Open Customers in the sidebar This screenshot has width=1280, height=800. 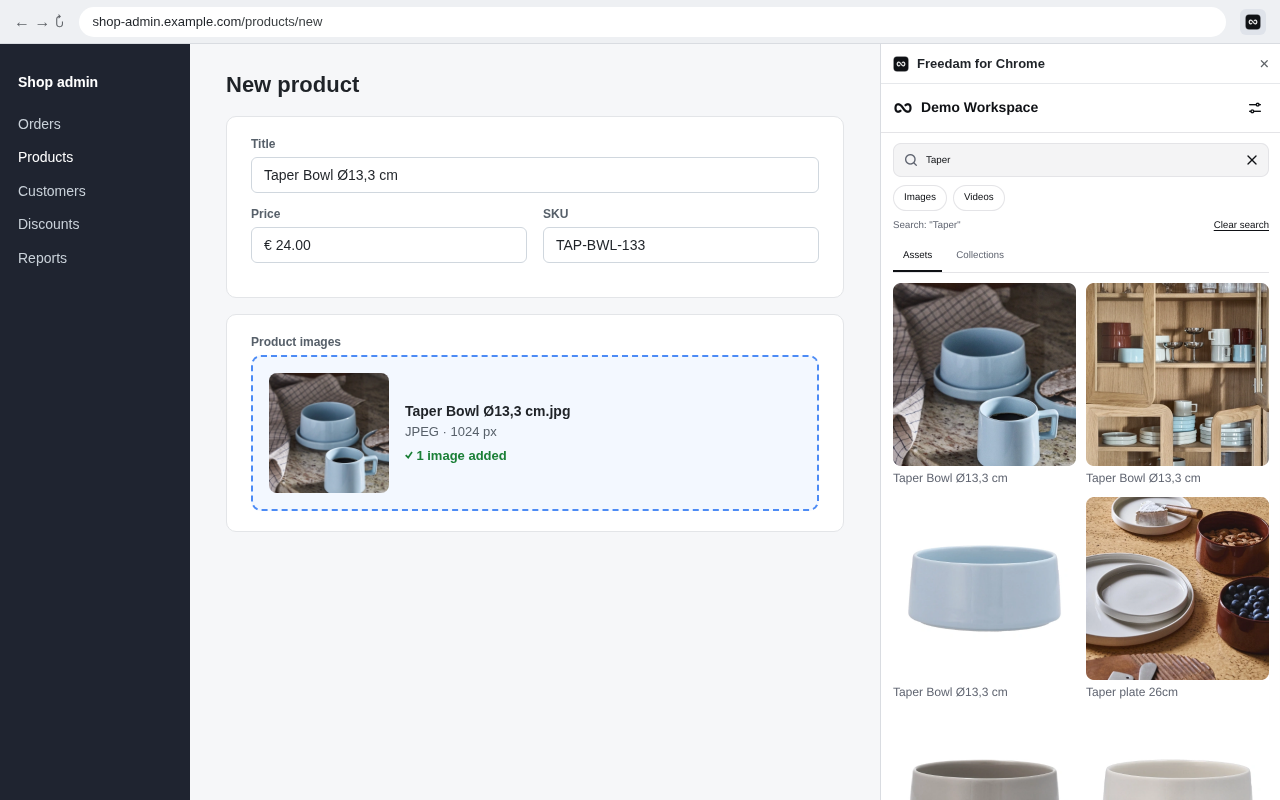pyautogui.click(x=52, y=191)
